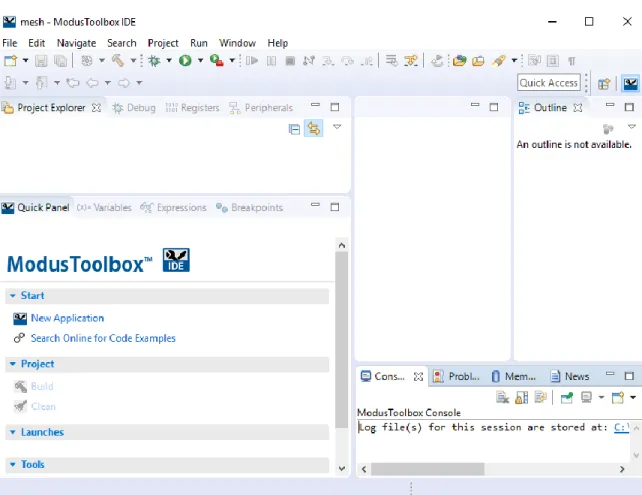Toggle Show Whitespace Characters pilcrow icon
The width and height of the screenshot is (642, 495).
(572, 61)
